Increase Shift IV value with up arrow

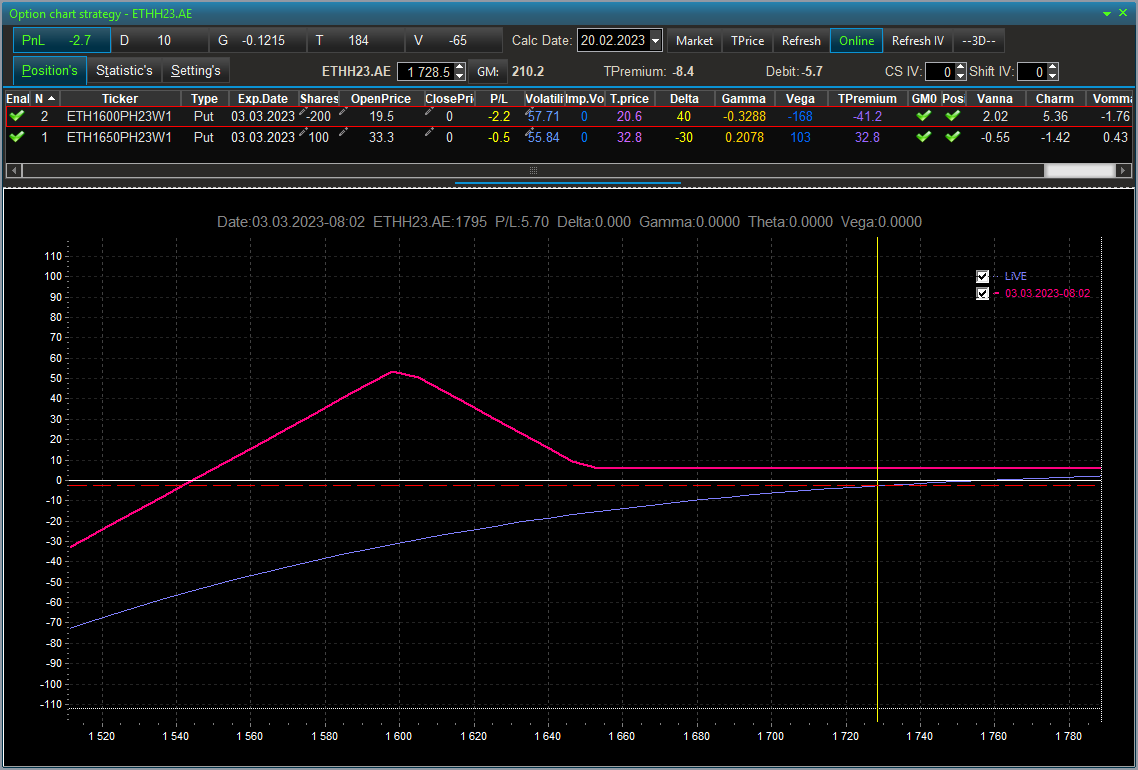point(1053,67)
